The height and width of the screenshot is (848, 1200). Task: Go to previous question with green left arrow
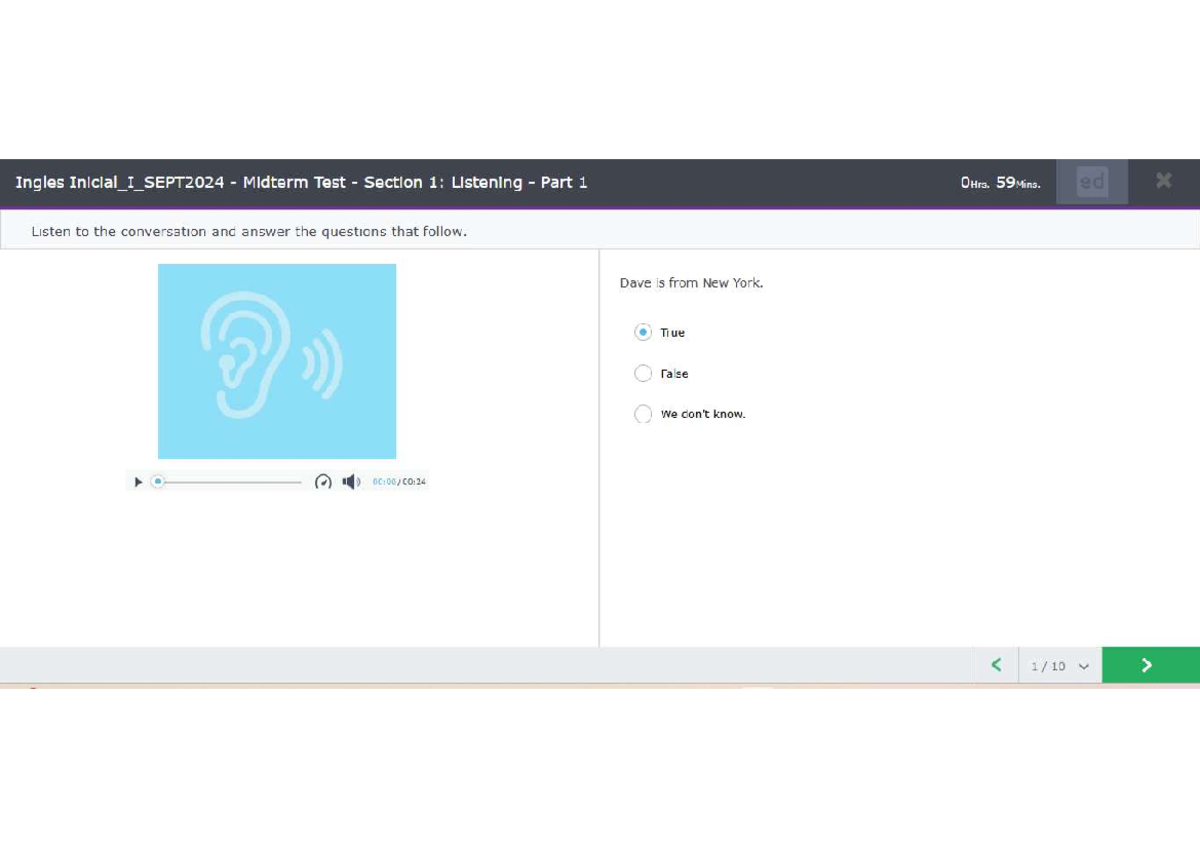pyautogui.click(x=996, y=665)
